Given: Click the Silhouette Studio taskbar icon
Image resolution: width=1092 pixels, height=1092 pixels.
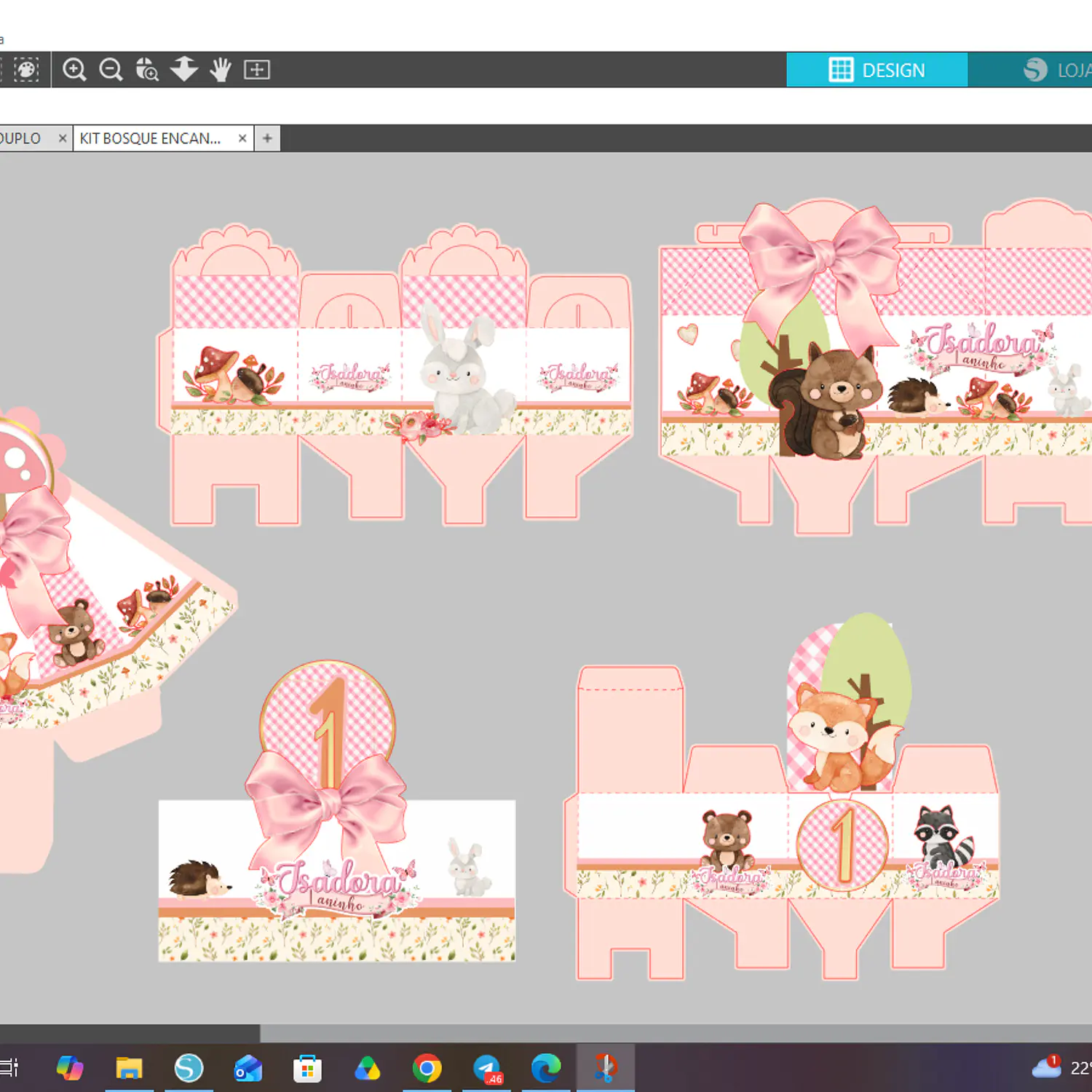Looking at the screenshot, I should point(189,1068).
